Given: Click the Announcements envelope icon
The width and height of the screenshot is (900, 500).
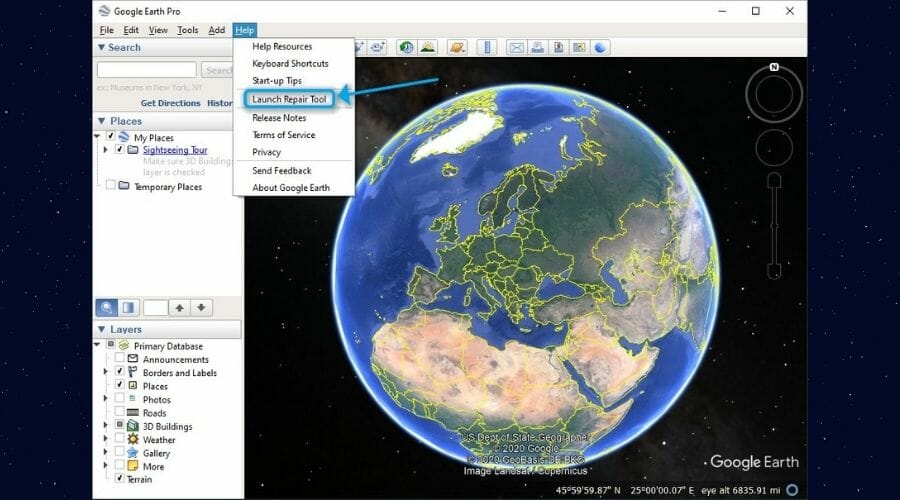Looking at the screenshot, I should click(x=133, y=359).
